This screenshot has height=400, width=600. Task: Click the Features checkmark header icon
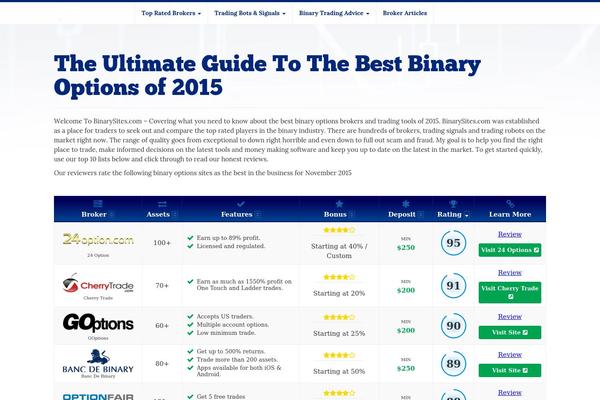[241, 204]
